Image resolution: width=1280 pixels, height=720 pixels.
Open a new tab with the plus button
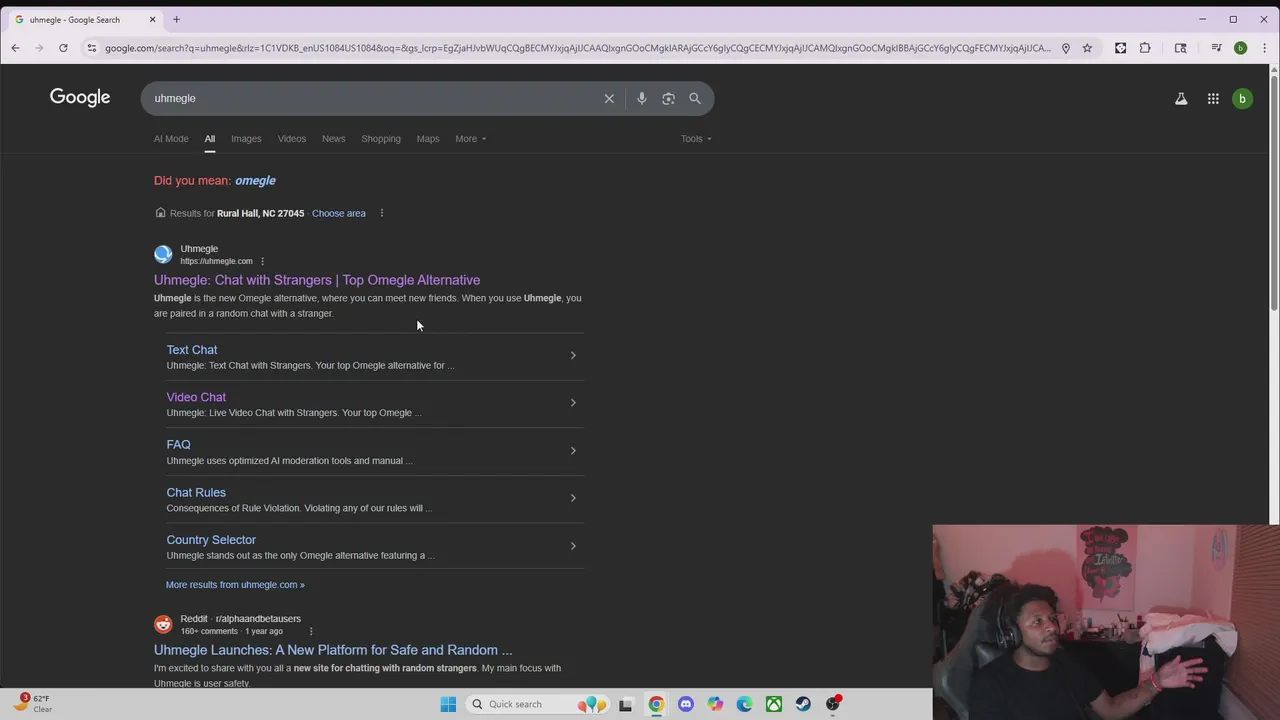click(176, 19)
